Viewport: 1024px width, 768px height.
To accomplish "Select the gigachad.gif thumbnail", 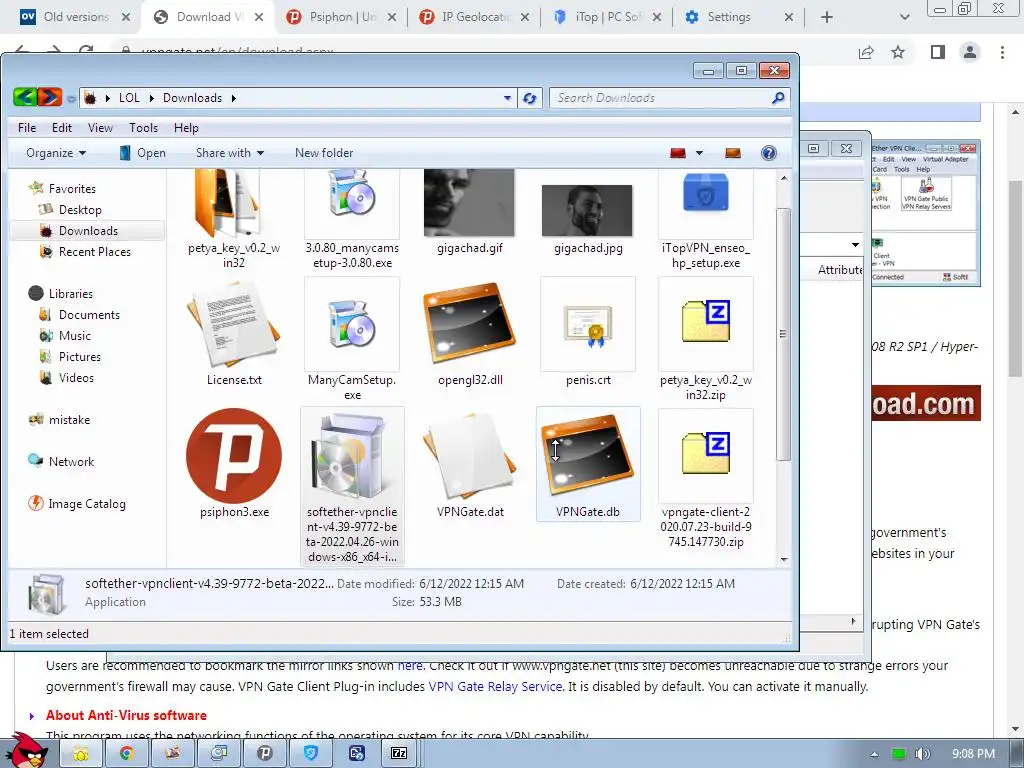I will coord(470,204).
